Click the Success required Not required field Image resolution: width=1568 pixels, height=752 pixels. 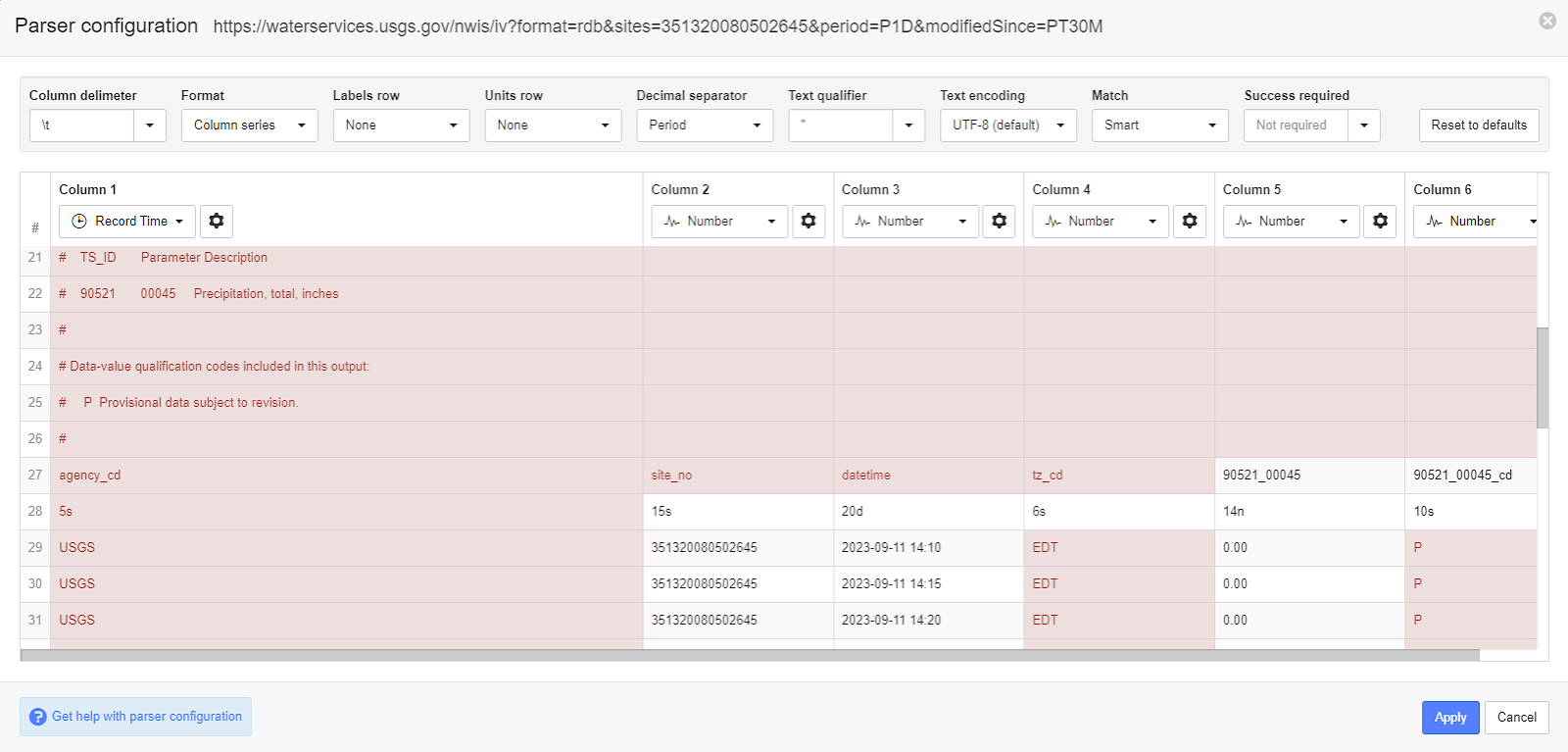(1297, 125)
